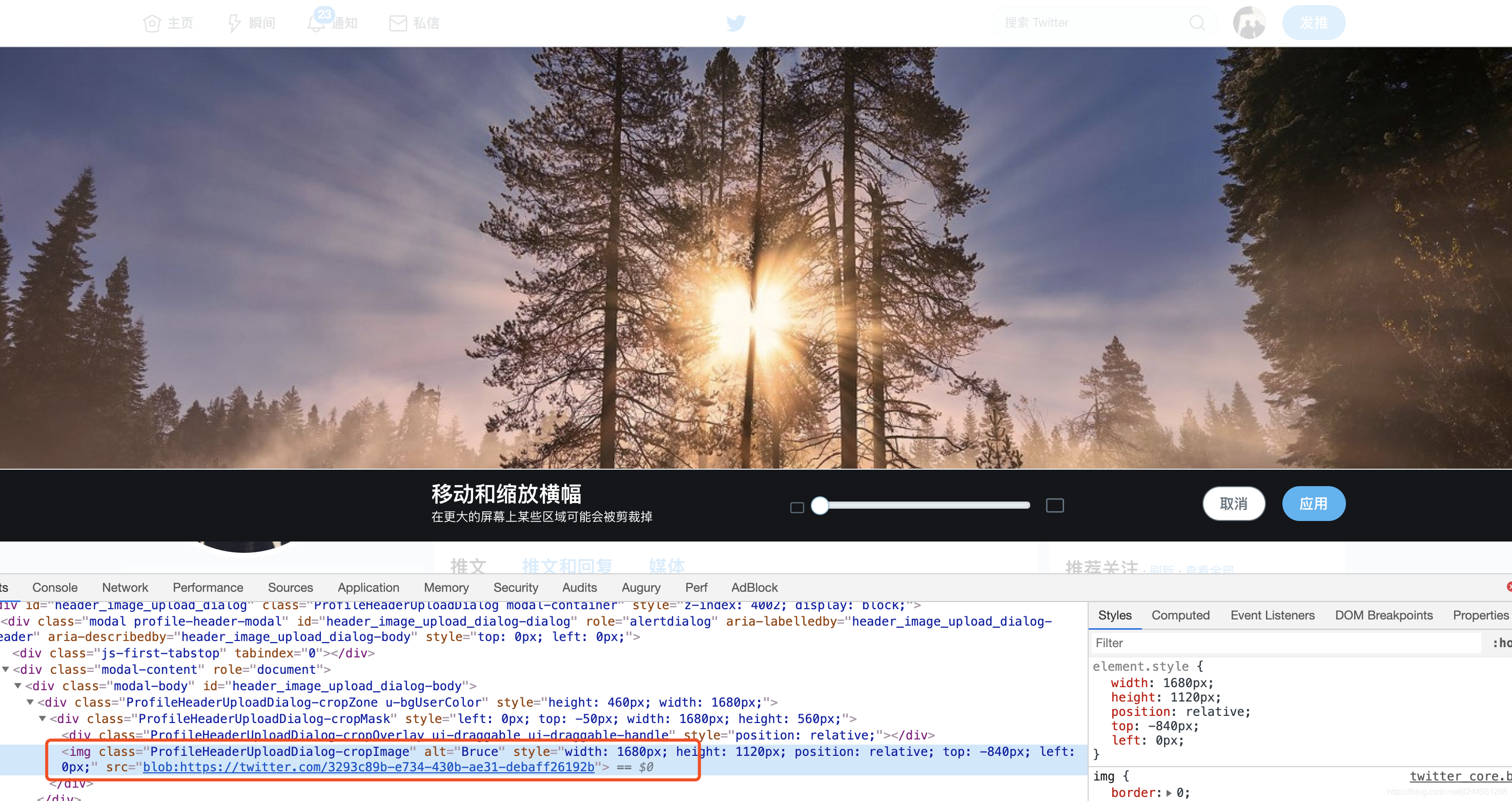Select the Network tab in DevTools
Image resolution: width=1512 pixels, height=801 pixels.
[x=124, y=588]
